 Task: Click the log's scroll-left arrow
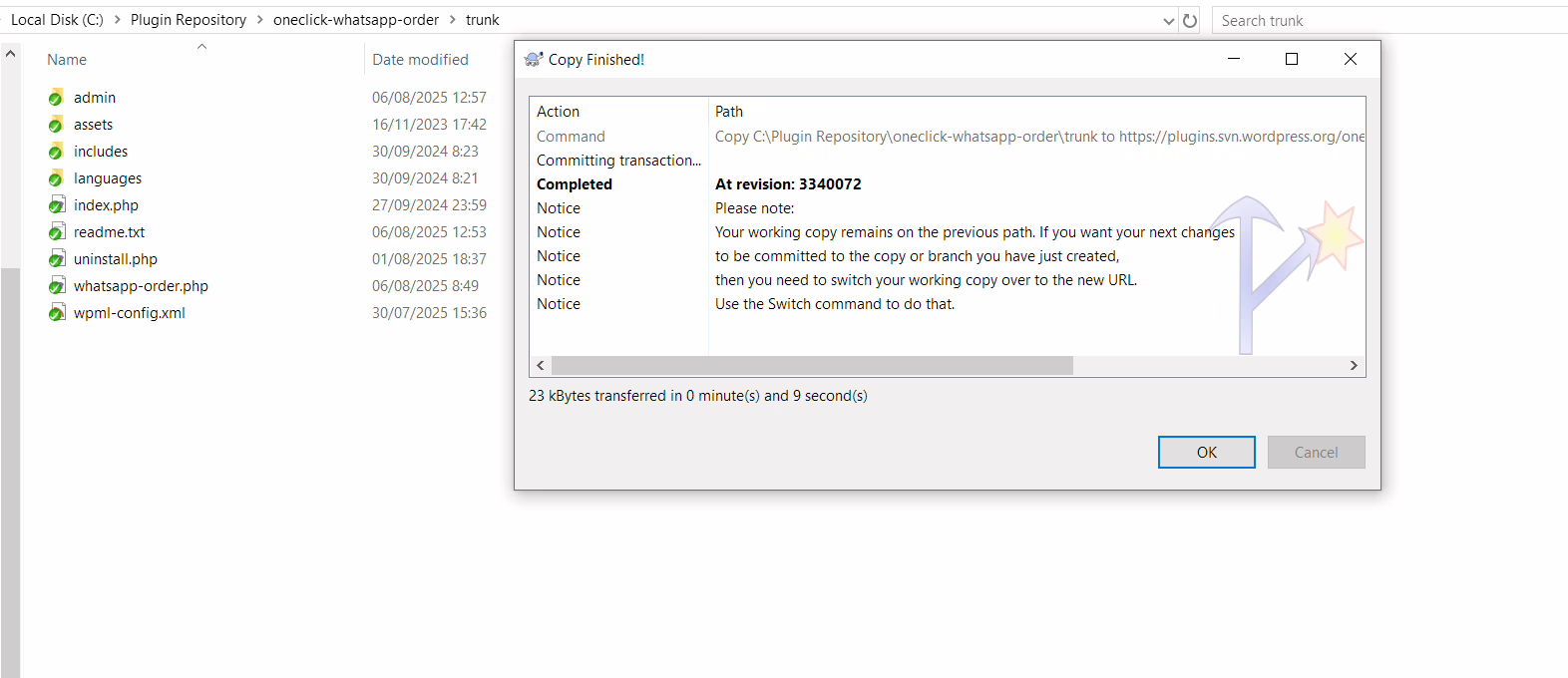click(541, 366)
